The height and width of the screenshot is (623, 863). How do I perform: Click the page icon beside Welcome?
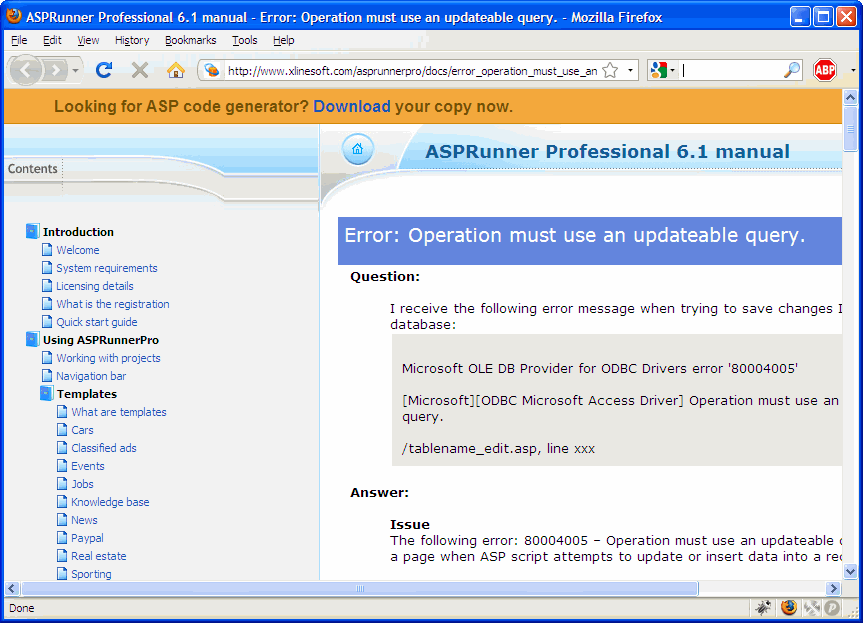(47, 249)
